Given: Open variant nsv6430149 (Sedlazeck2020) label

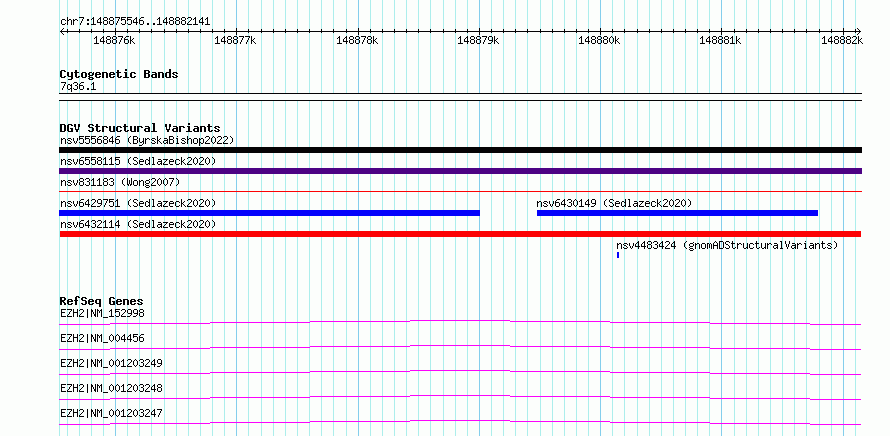Looking at the screenshot, I should point(614,203).
